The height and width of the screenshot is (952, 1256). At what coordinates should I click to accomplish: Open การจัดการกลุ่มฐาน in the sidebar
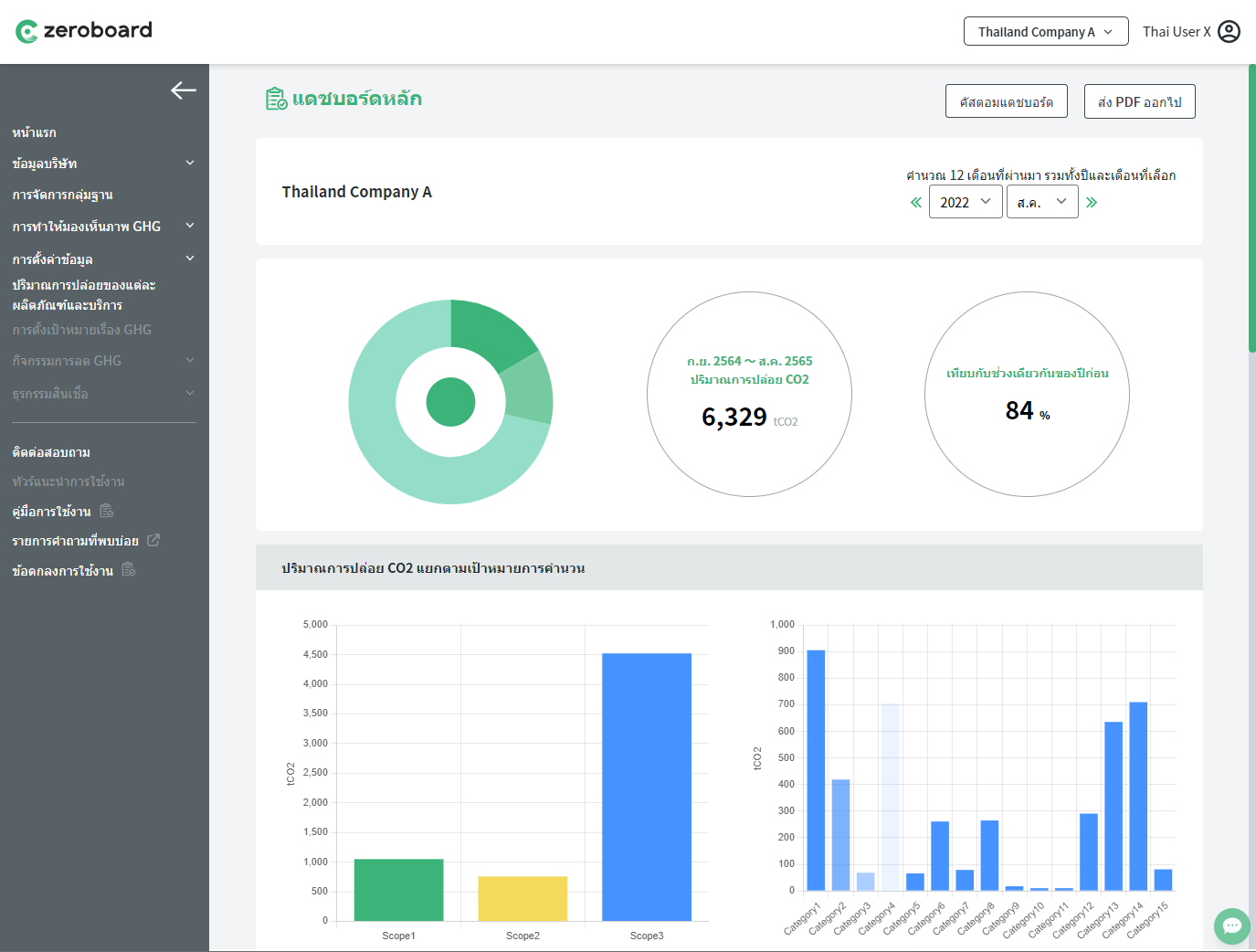tap(63, 195)
